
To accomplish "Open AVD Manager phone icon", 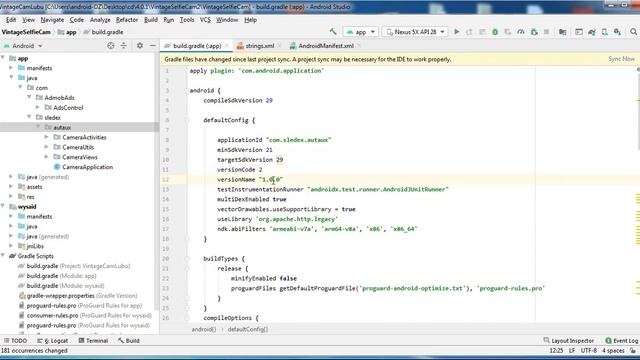I will tap(604, 32).
